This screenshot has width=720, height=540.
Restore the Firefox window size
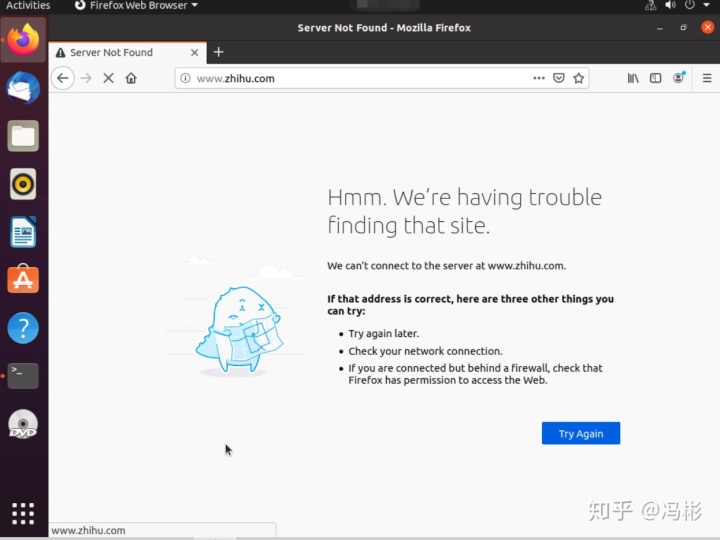pos(684,28)
